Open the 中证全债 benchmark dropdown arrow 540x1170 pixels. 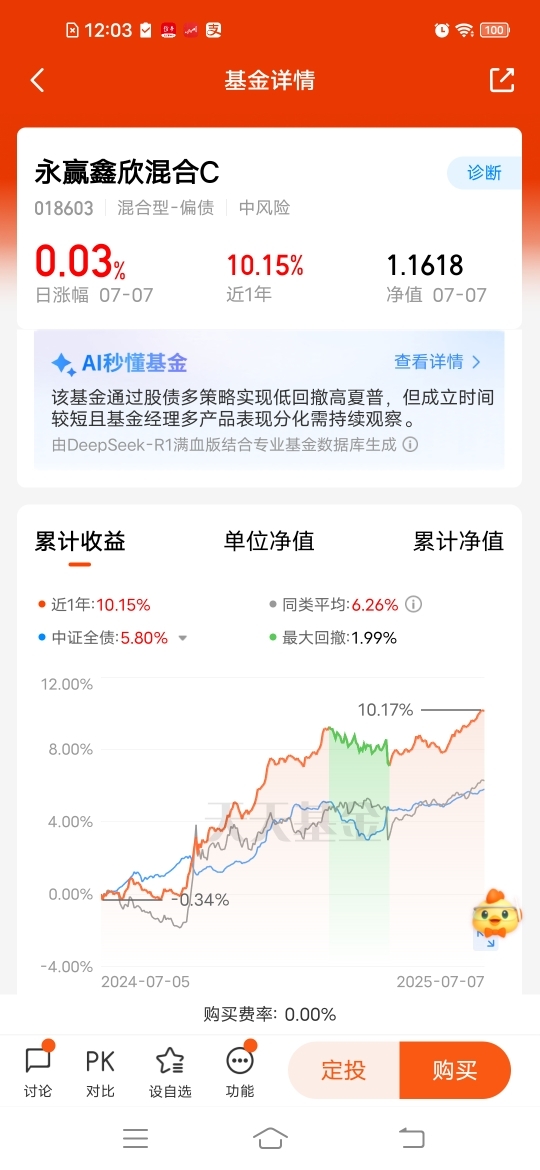[182, 639]
